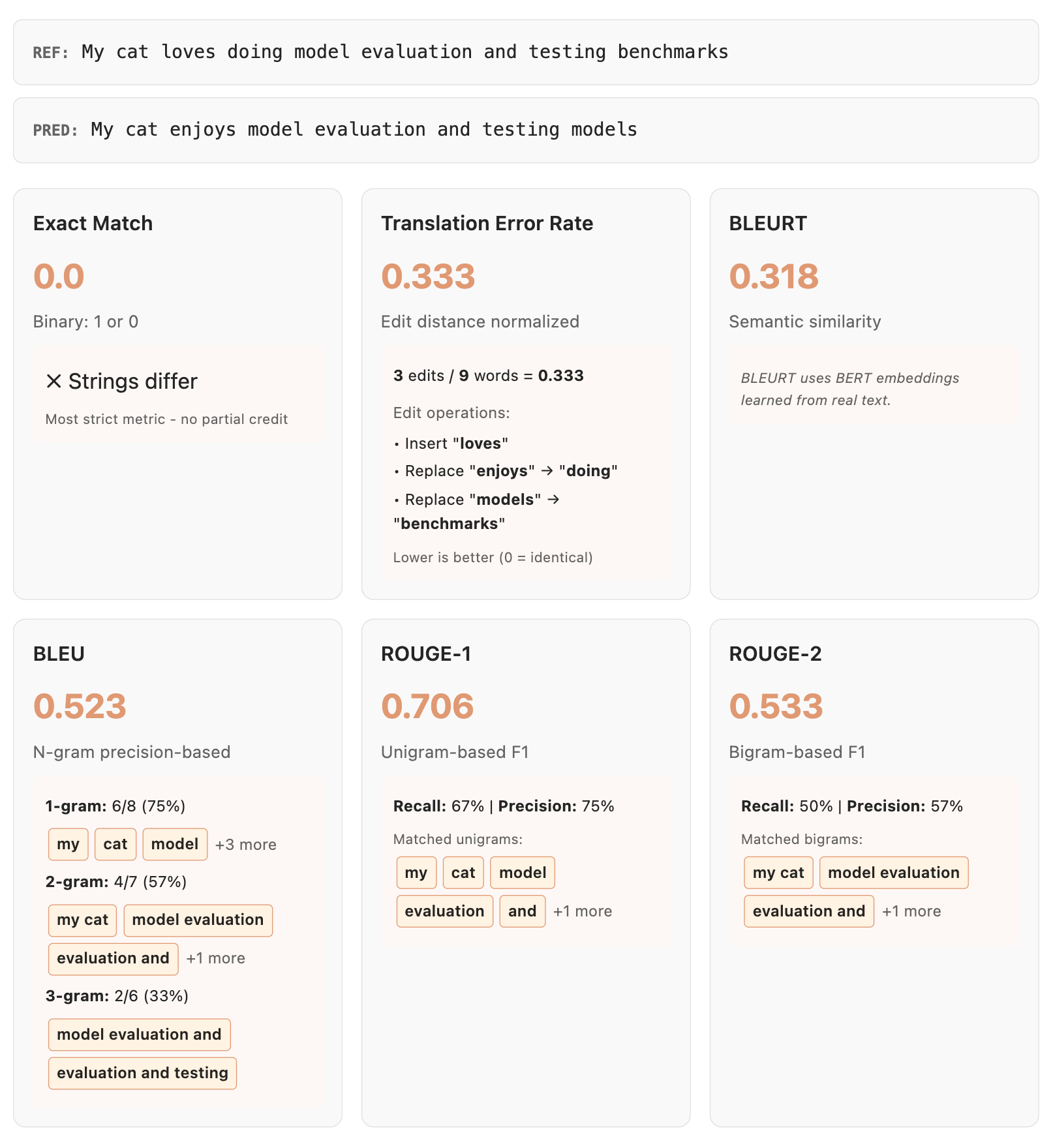Click the X icon beside "Strings differ"
The height and width of the screenshot is (1148, 1053).
tap(53, 382)
